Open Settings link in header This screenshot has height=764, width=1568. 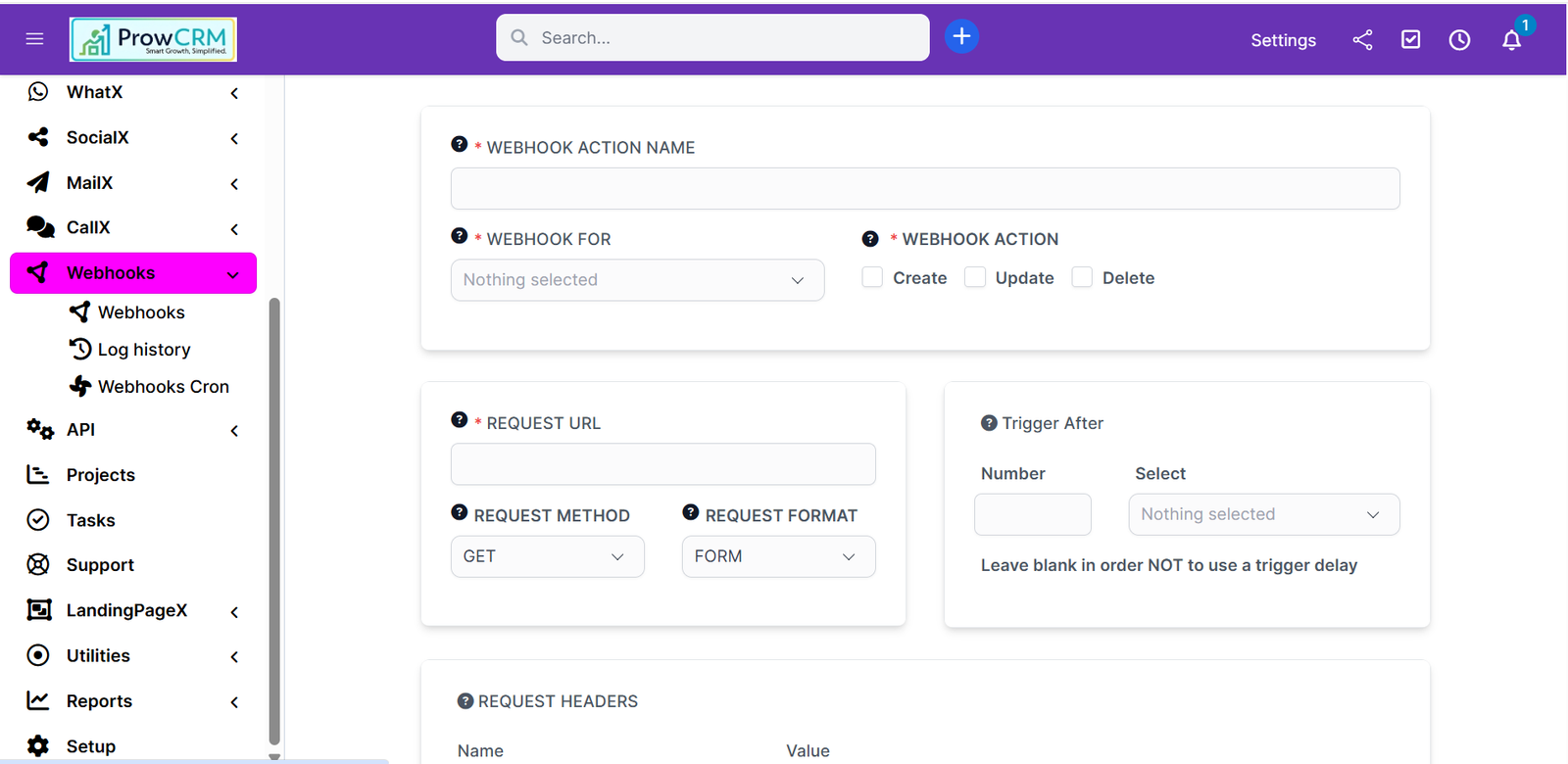point(1283,40)
